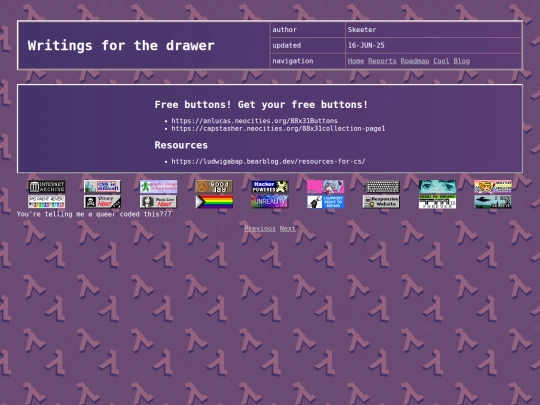
Task: Click the Half-Life lambda Good badge
Action: tap(214, 187)
